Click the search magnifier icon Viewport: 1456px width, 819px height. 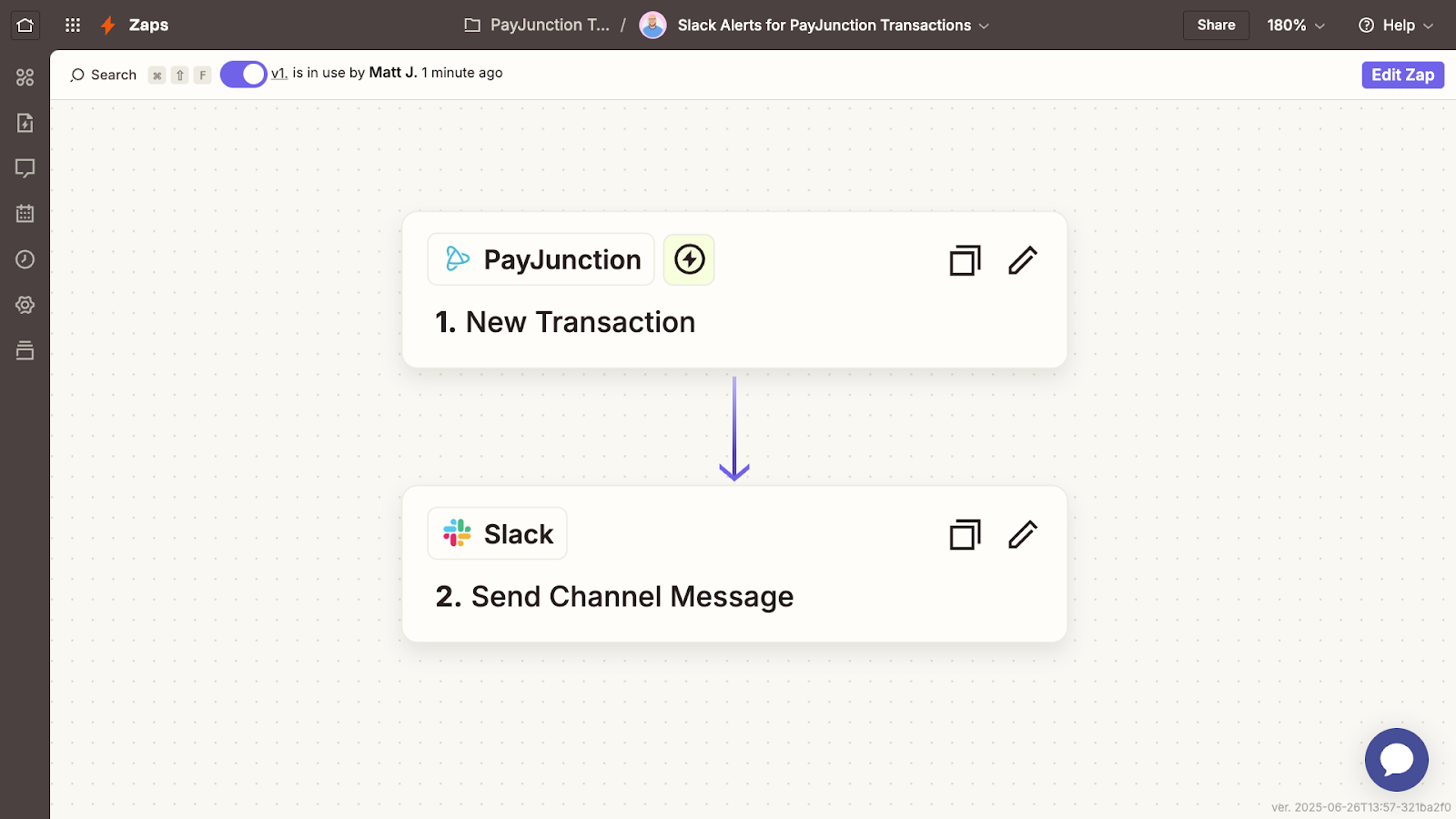click(77, 75)
